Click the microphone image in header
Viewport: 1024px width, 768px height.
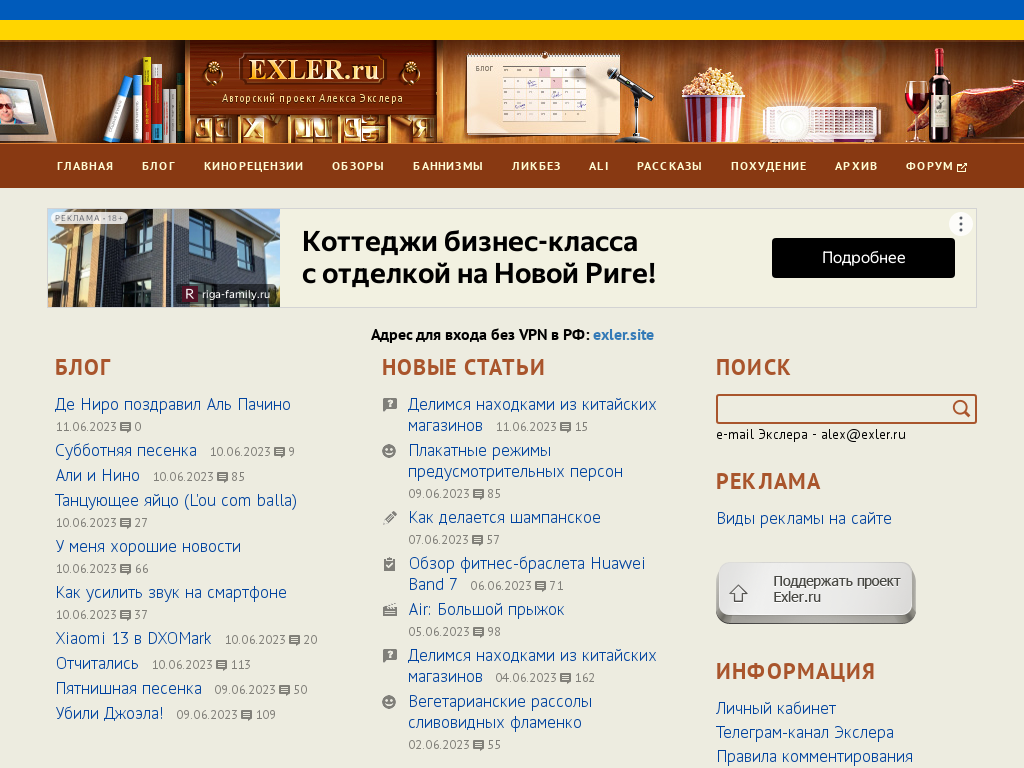[x=630, y=104]
